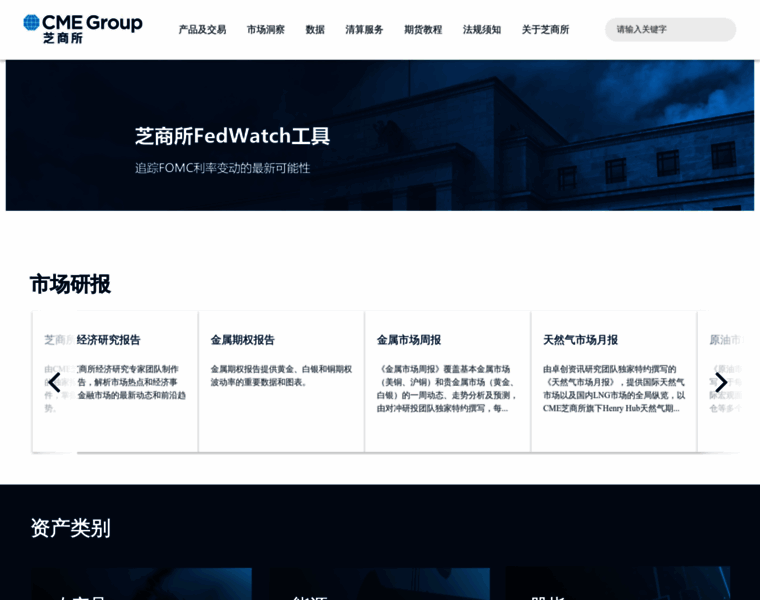The height and width of the screenshot is (600, 760).
Task: Open the 期货教程 menu
Action: tap(423, 30)
